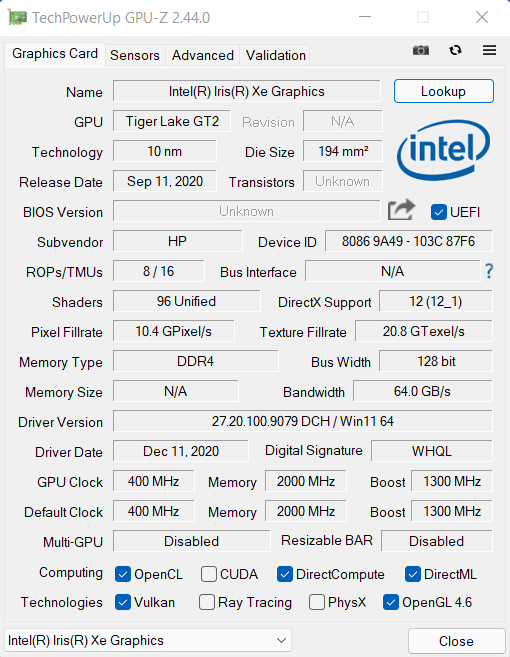Viewport: 510px width, 657px height.
Task: Expand the Intel Iris Xe Graphics GPU dropdown
Action: coord(148,640)
